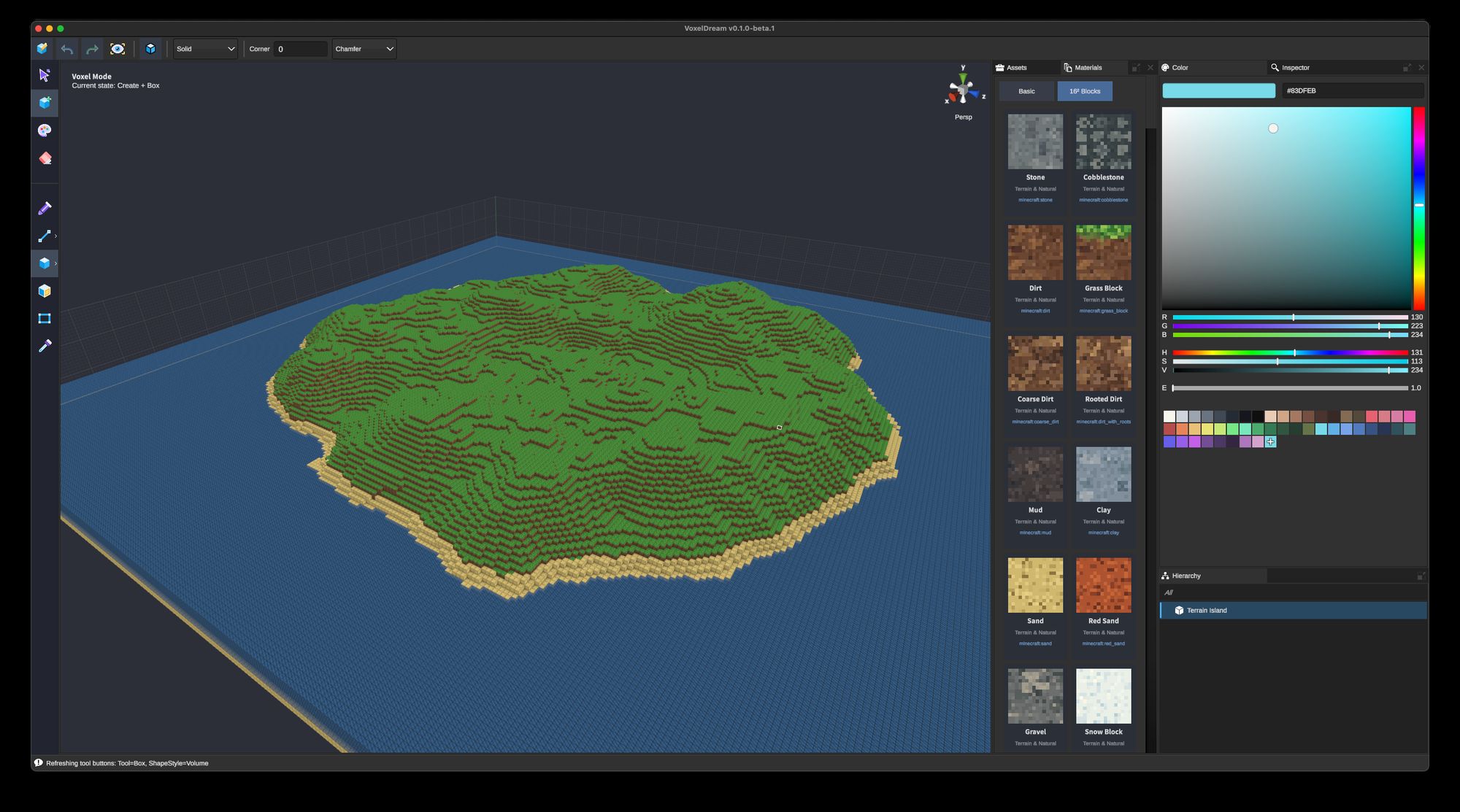
Task: Click the Corner value input field
Action: click(301, 49)
